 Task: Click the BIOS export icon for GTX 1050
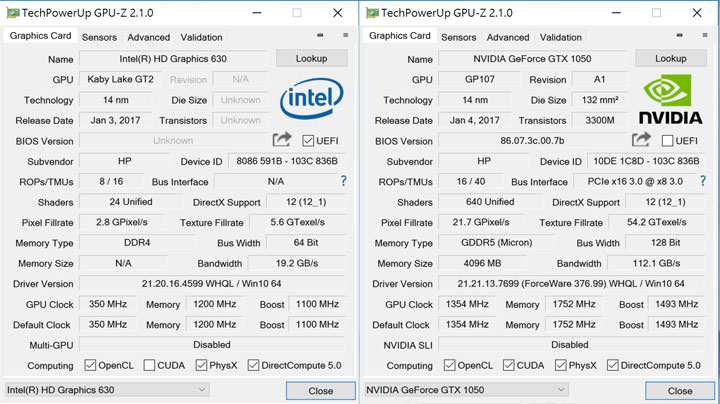(x=642, y=140)
